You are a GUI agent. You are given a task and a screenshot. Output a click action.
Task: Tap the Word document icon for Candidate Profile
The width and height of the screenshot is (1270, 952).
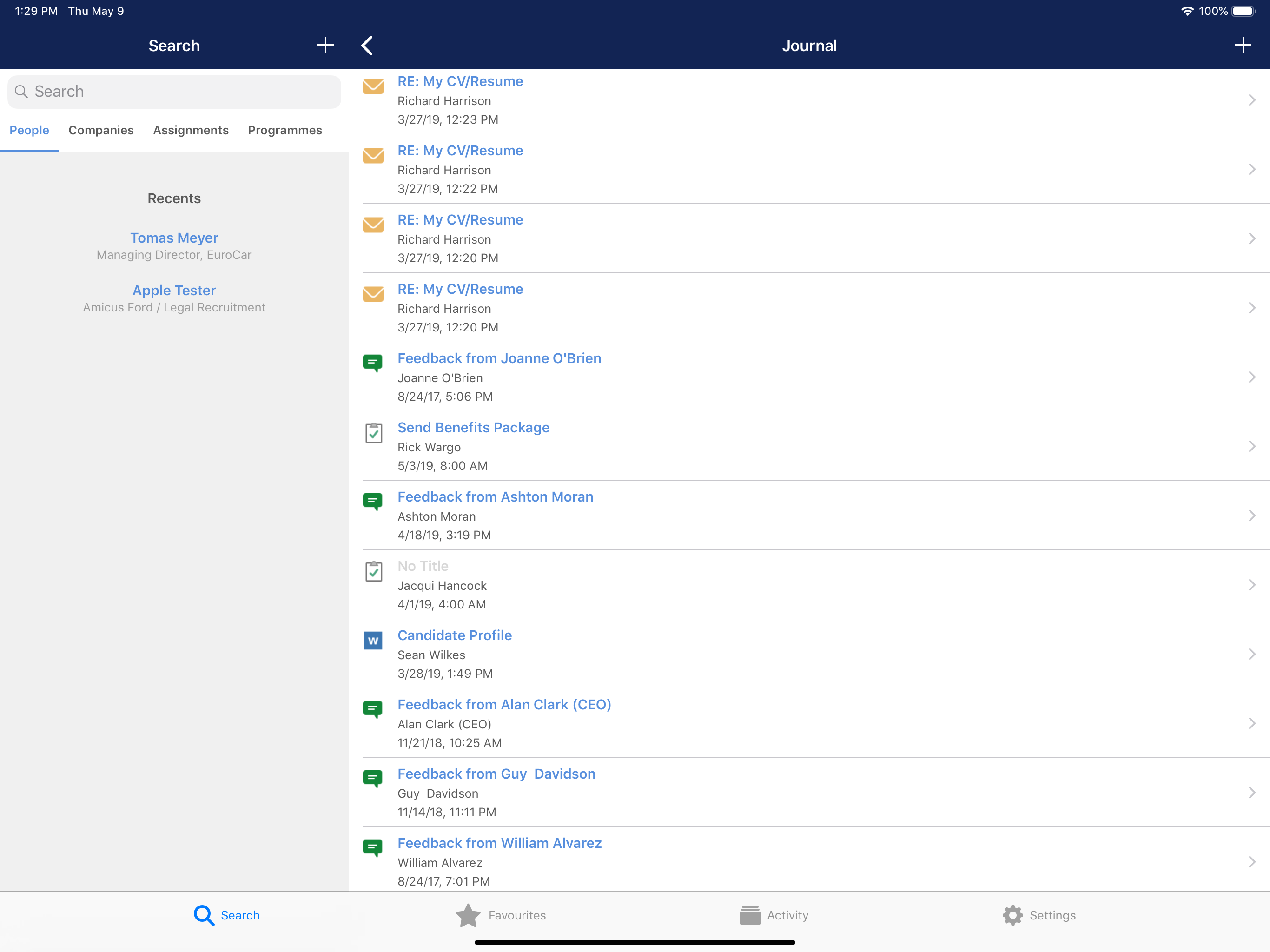coord(373,640)
